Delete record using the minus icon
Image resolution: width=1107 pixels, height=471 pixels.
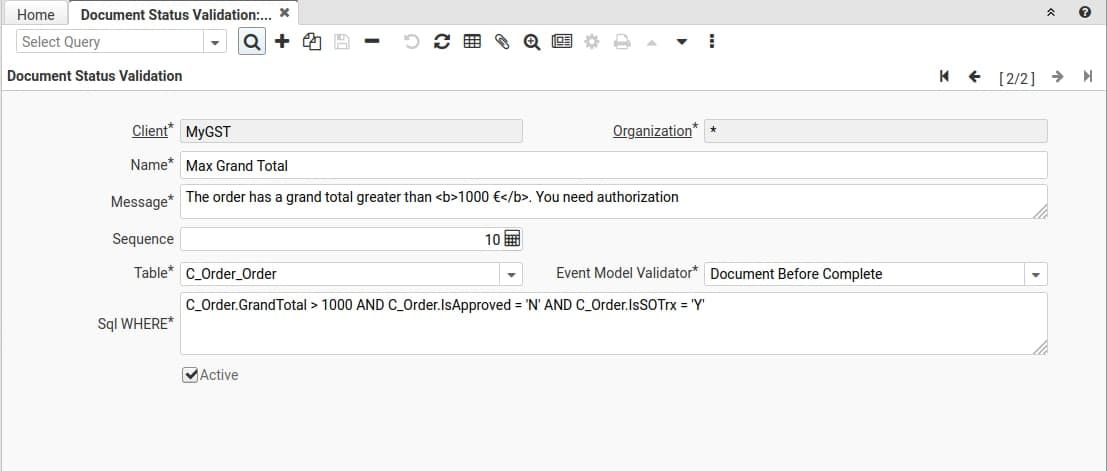tap(371, 42)
